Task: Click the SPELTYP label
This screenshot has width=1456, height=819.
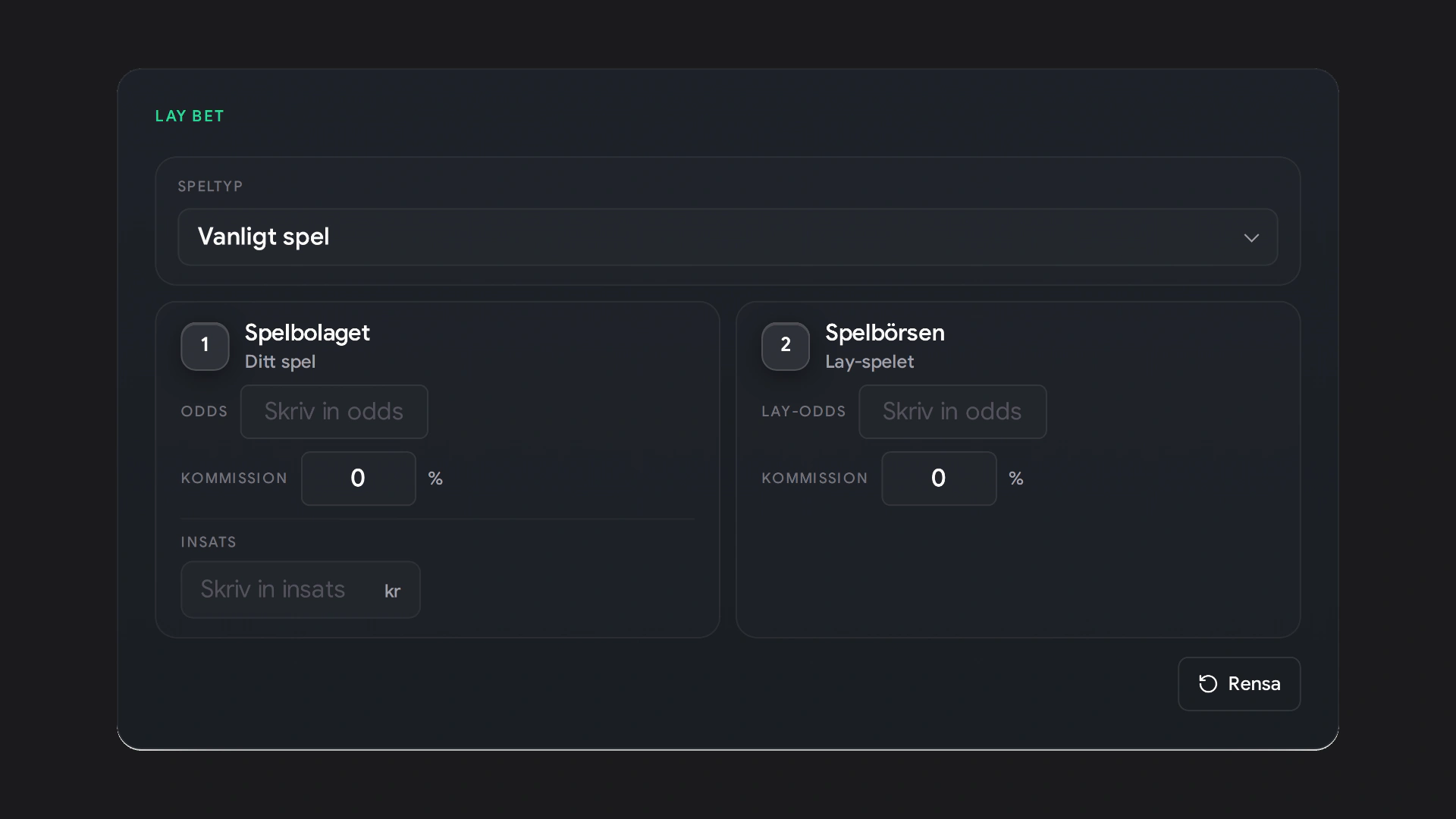Action: click(x=210, y=187)
